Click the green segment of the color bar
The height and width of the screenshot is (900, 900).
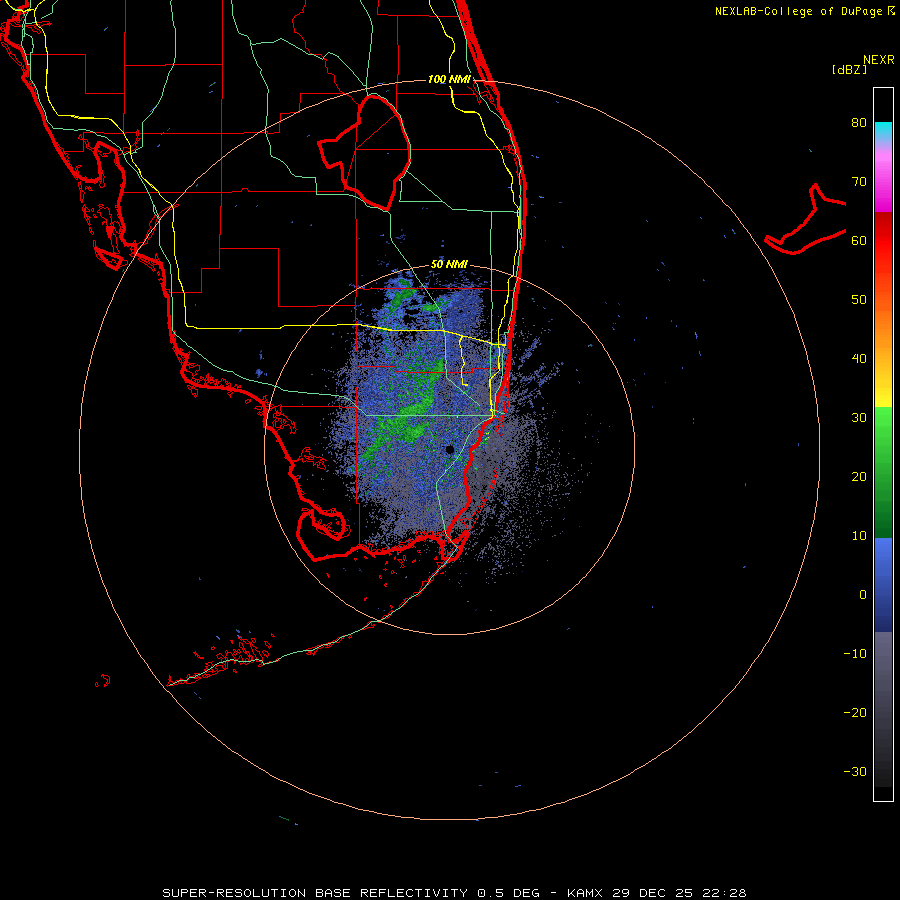(x=883, y=471)
